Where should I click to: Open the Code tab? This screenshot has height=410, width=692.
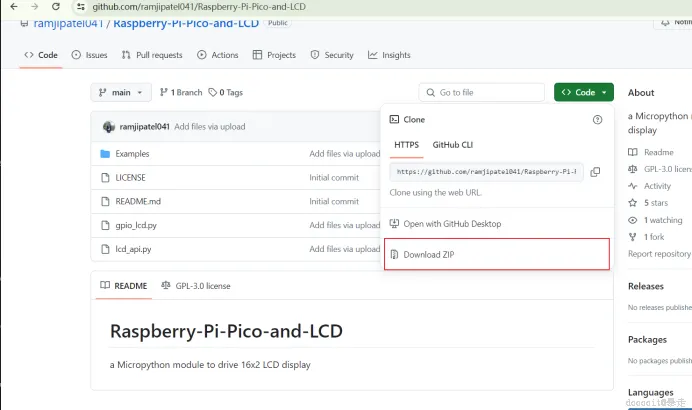(41, 55)
